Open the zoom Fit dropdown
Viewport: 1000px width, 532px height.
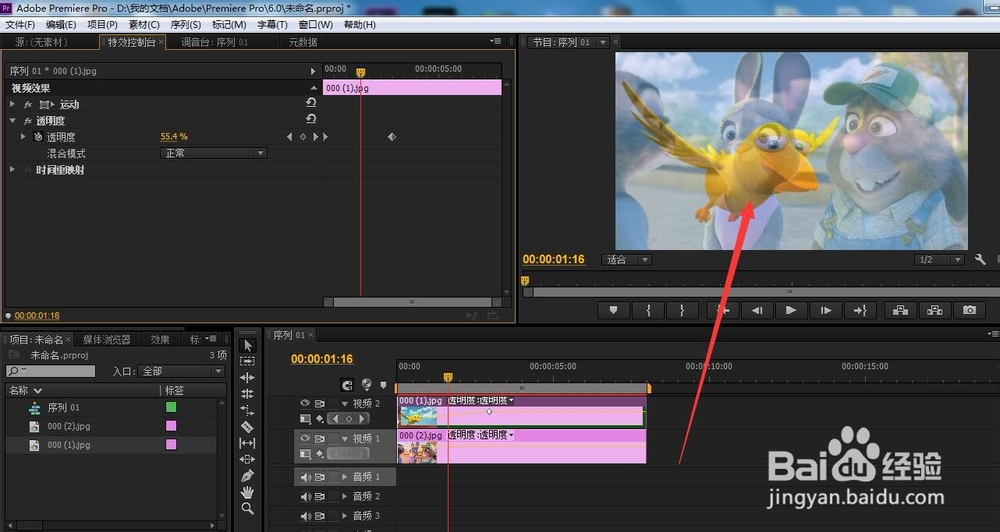(x=626, y=260)
